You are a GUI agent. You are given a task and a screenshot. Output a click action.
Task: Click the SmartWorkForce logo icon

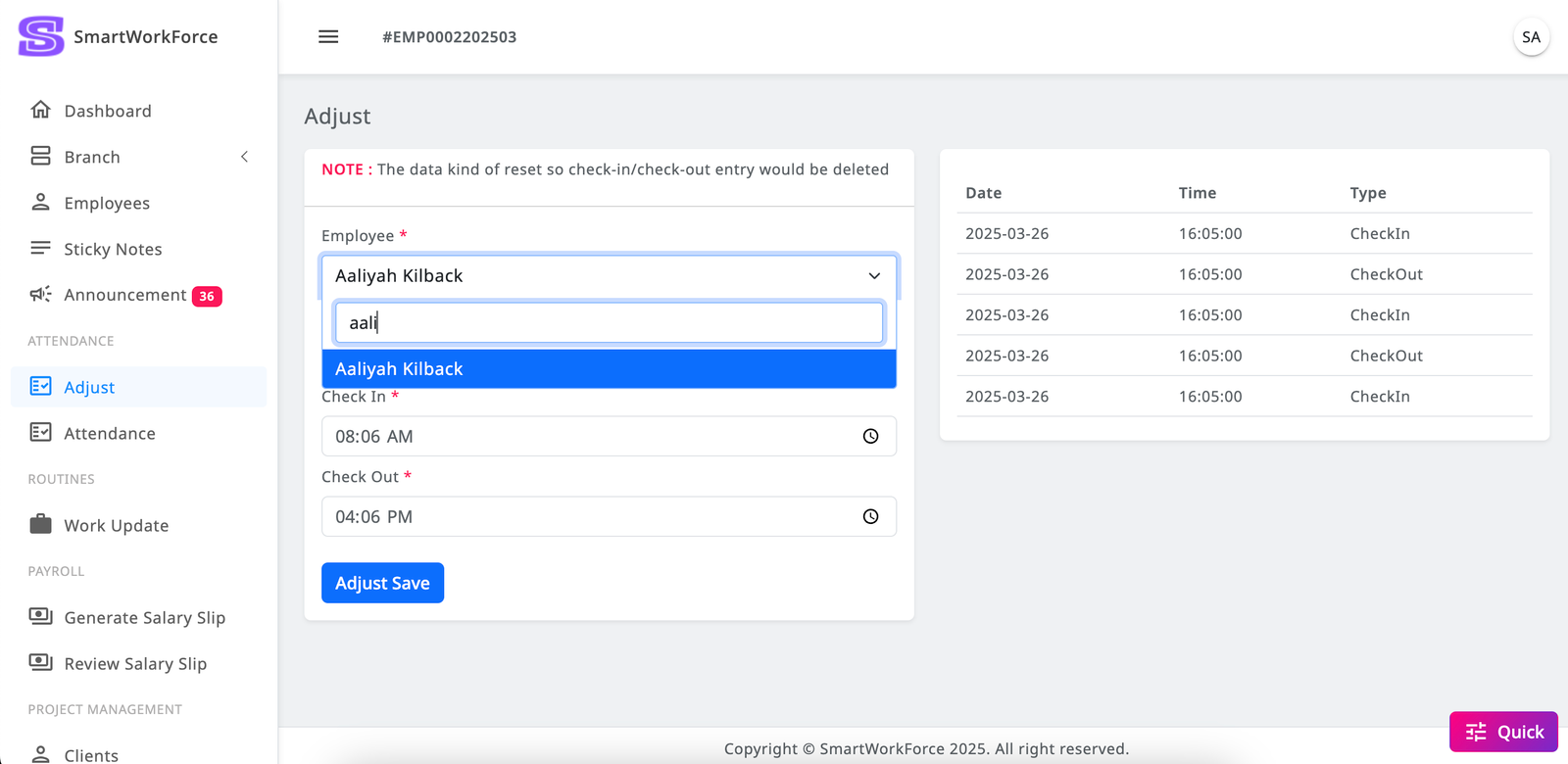coord(41,36)
